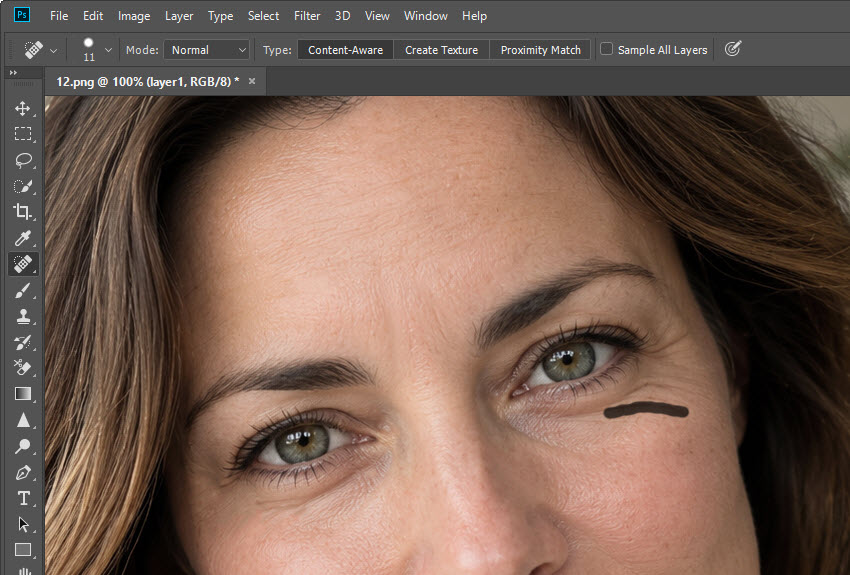Enable Sample All Layers checkbox
The height and width of the screenshot is (575, 850).
[x=607, y=49]
